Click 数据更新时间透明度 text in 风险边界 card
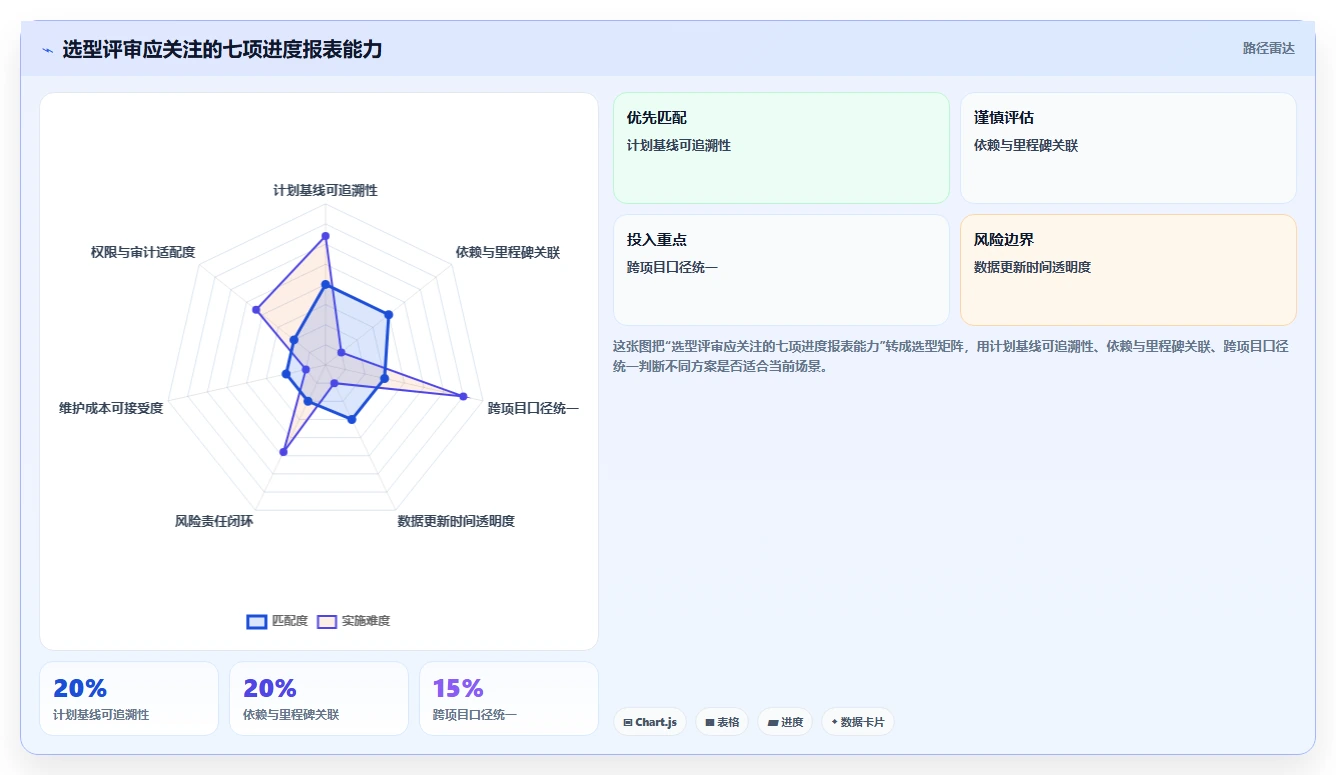The image size is (1336, 775). pyautogui.click(x=1032, y=267)
